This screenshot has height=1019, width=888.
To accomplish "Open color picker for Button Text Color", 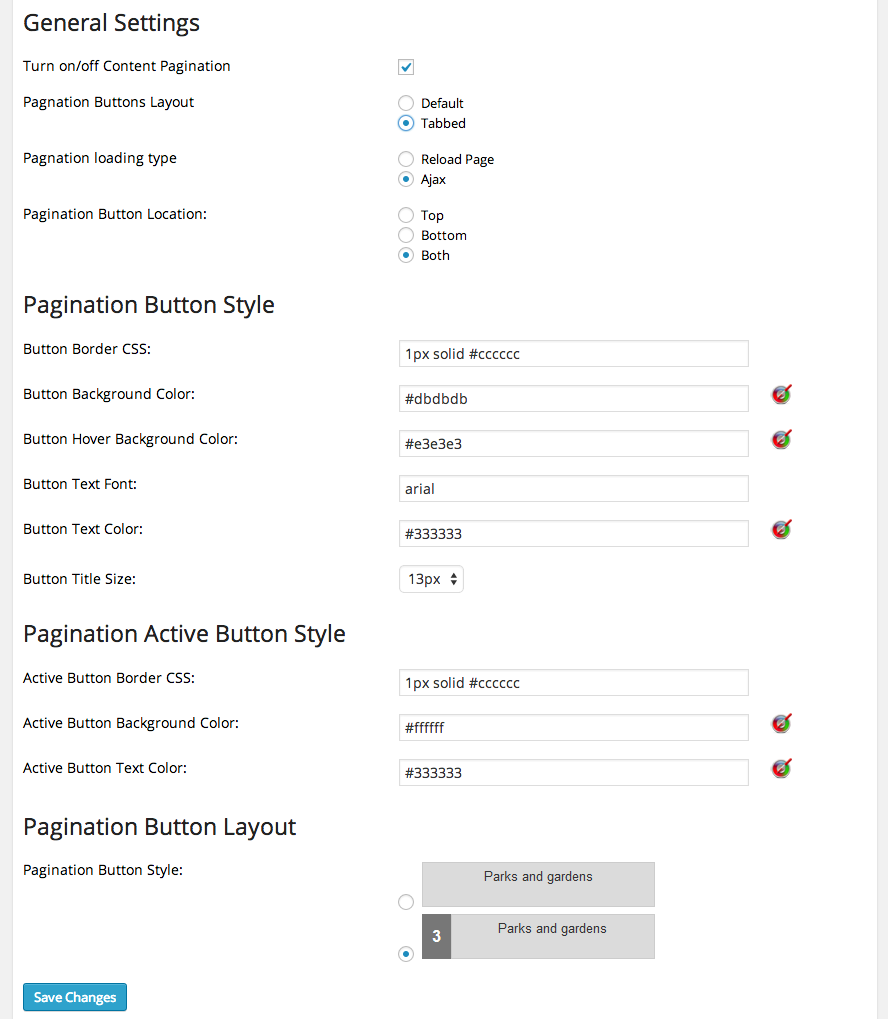I will point(781,529).
